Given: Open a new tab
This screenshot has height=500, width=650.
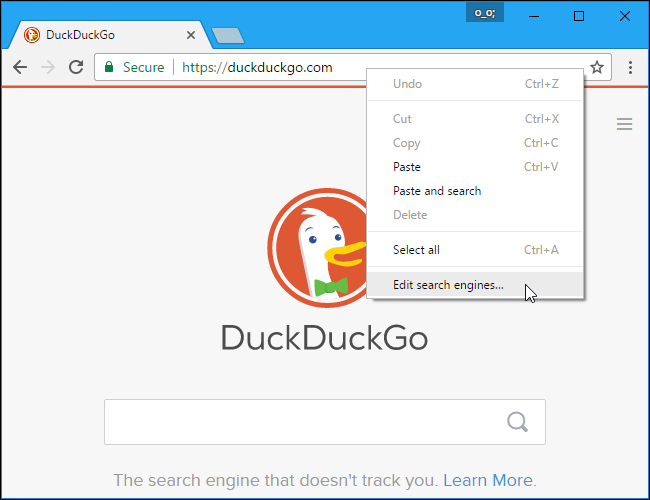Looking at the screenshot, I should (228, 36).
